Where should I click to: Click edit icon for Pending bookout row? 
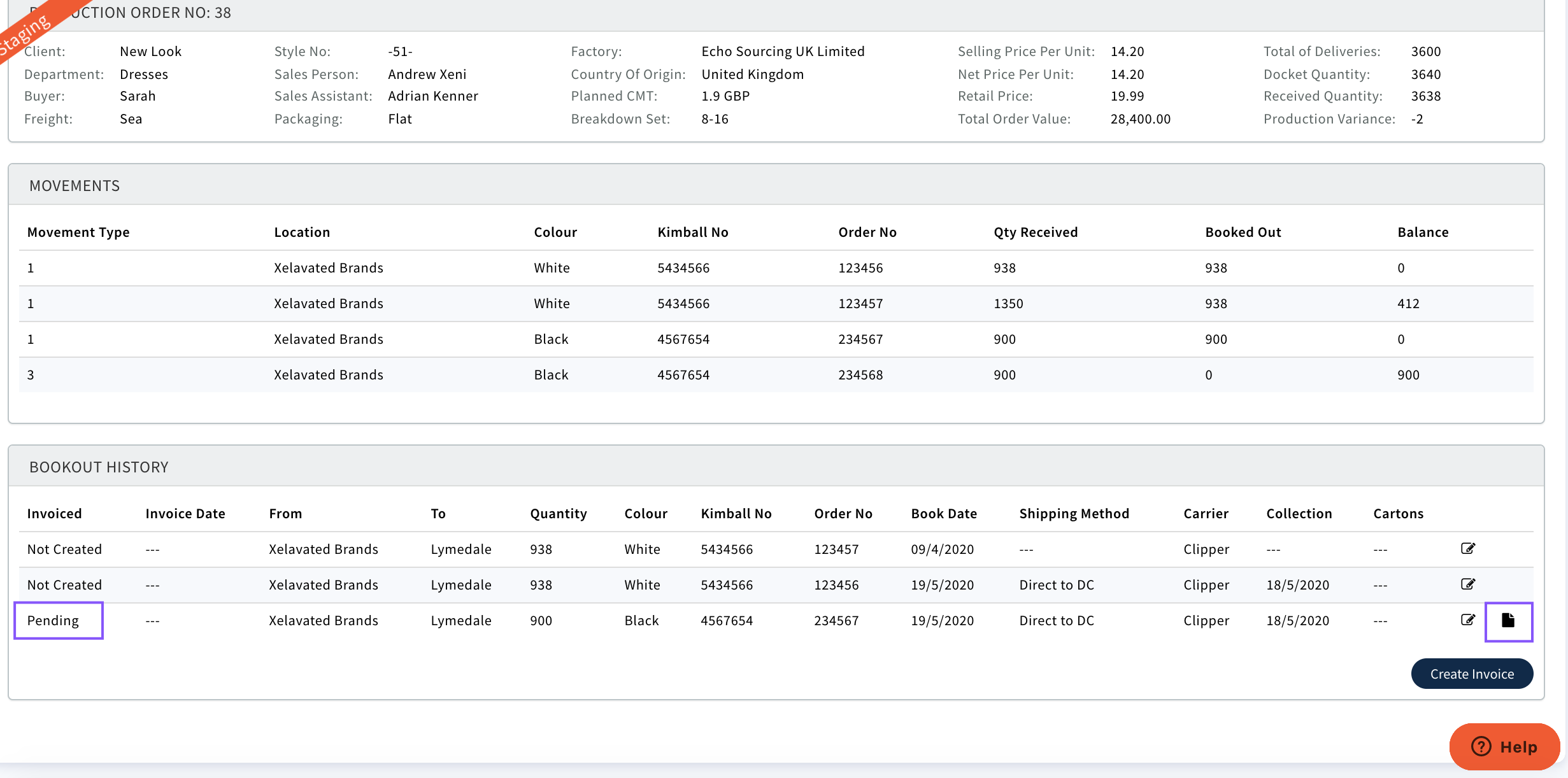coord(1467,620)
